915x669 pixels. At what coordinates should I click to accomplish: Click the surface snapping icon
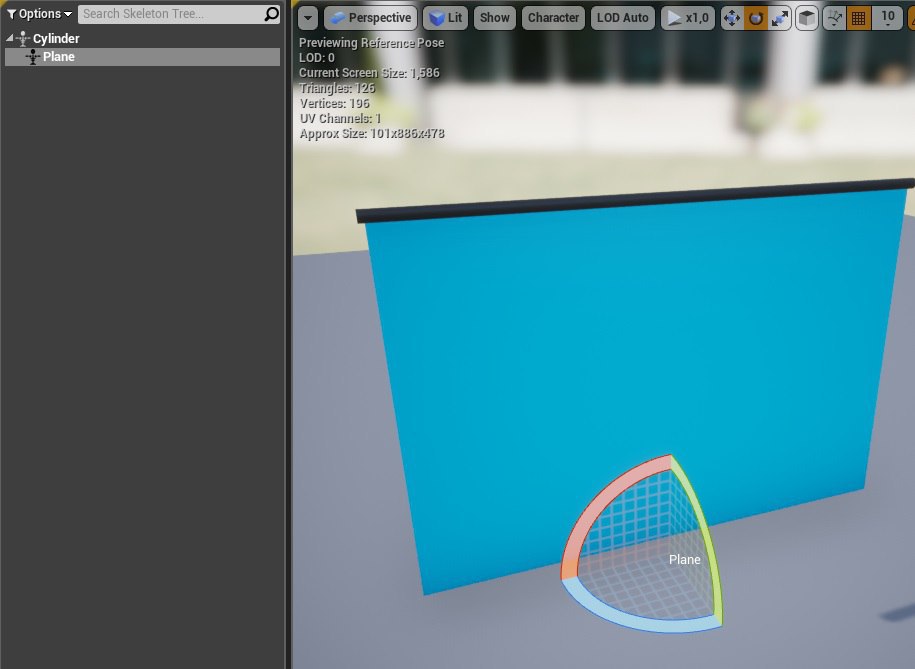point(834,18)
